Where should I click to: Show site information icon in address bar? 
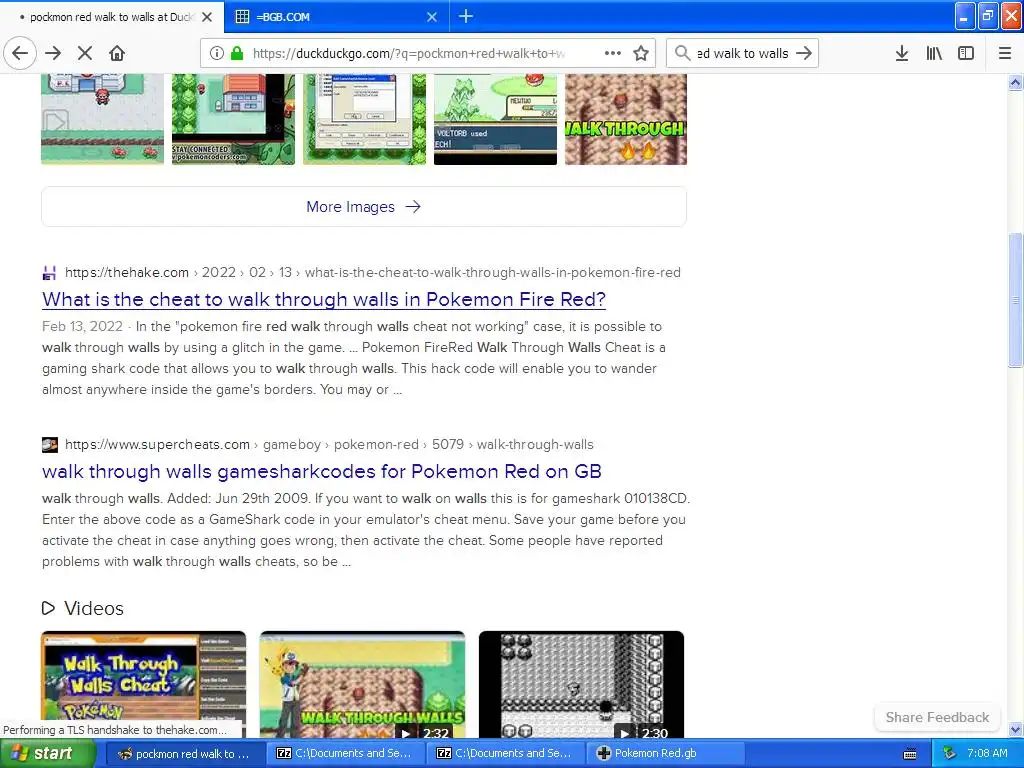point(217,53)
